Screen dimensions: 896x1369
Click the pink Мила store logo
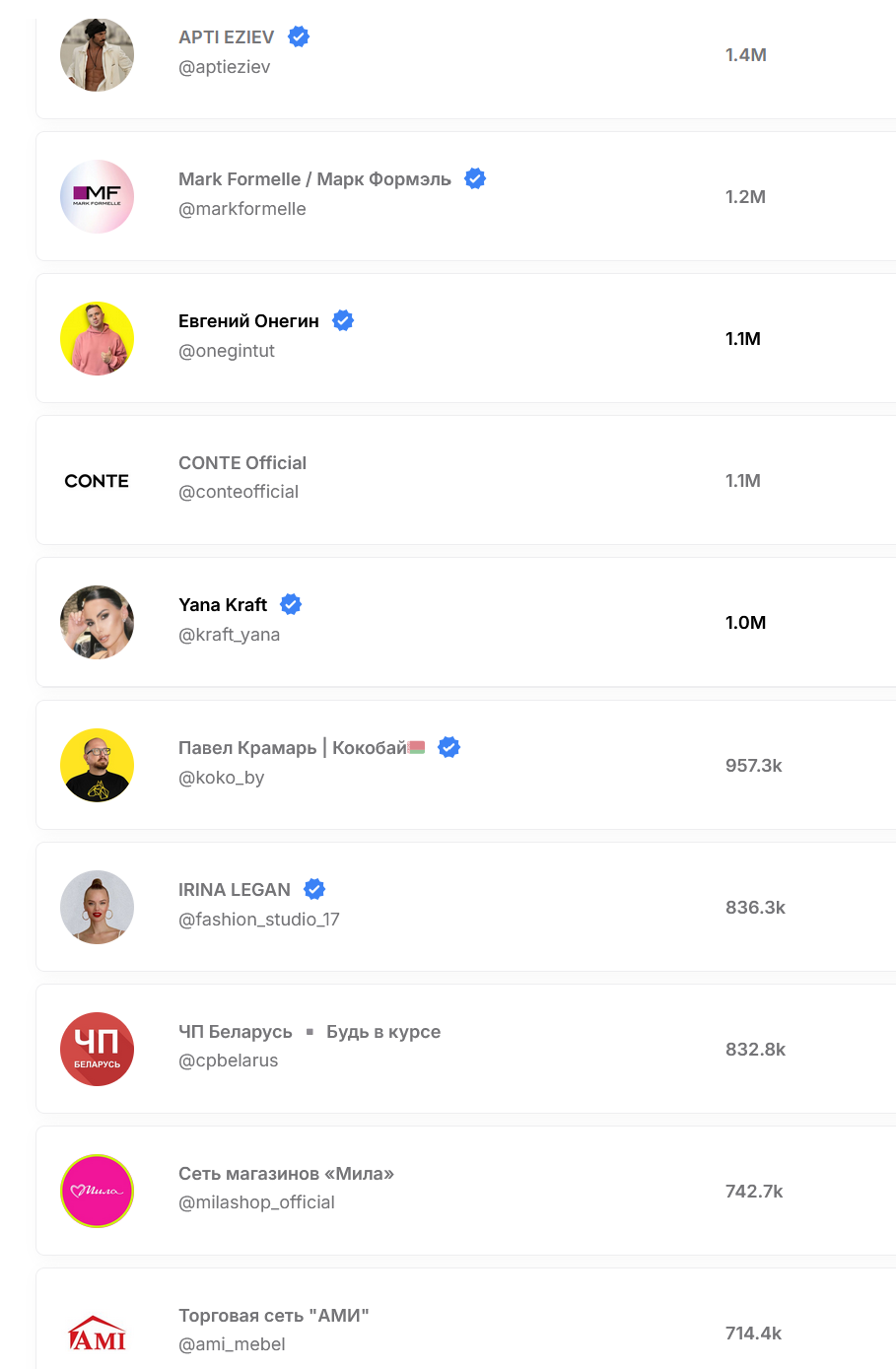click(x=97, y=1191)
